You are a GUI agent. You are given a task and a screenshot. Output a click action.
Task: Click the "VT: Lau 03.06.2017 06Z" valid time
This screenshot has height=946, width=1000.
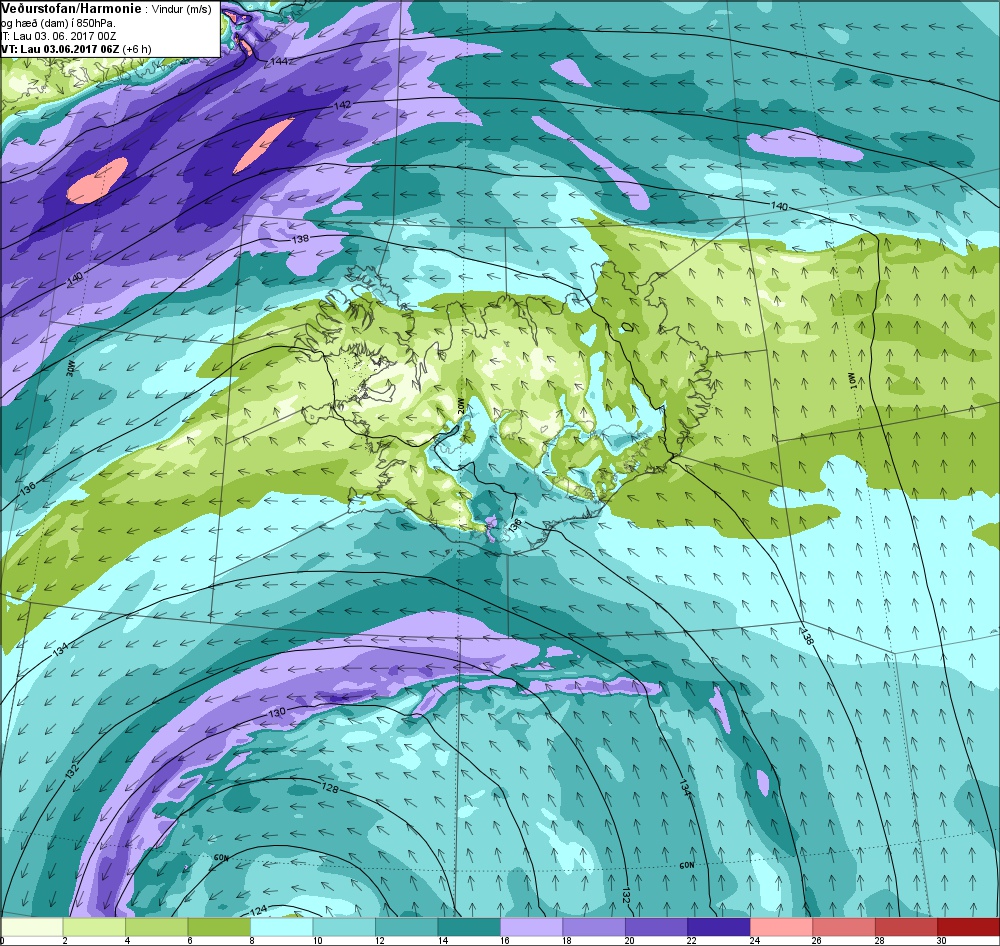[60, 49]
